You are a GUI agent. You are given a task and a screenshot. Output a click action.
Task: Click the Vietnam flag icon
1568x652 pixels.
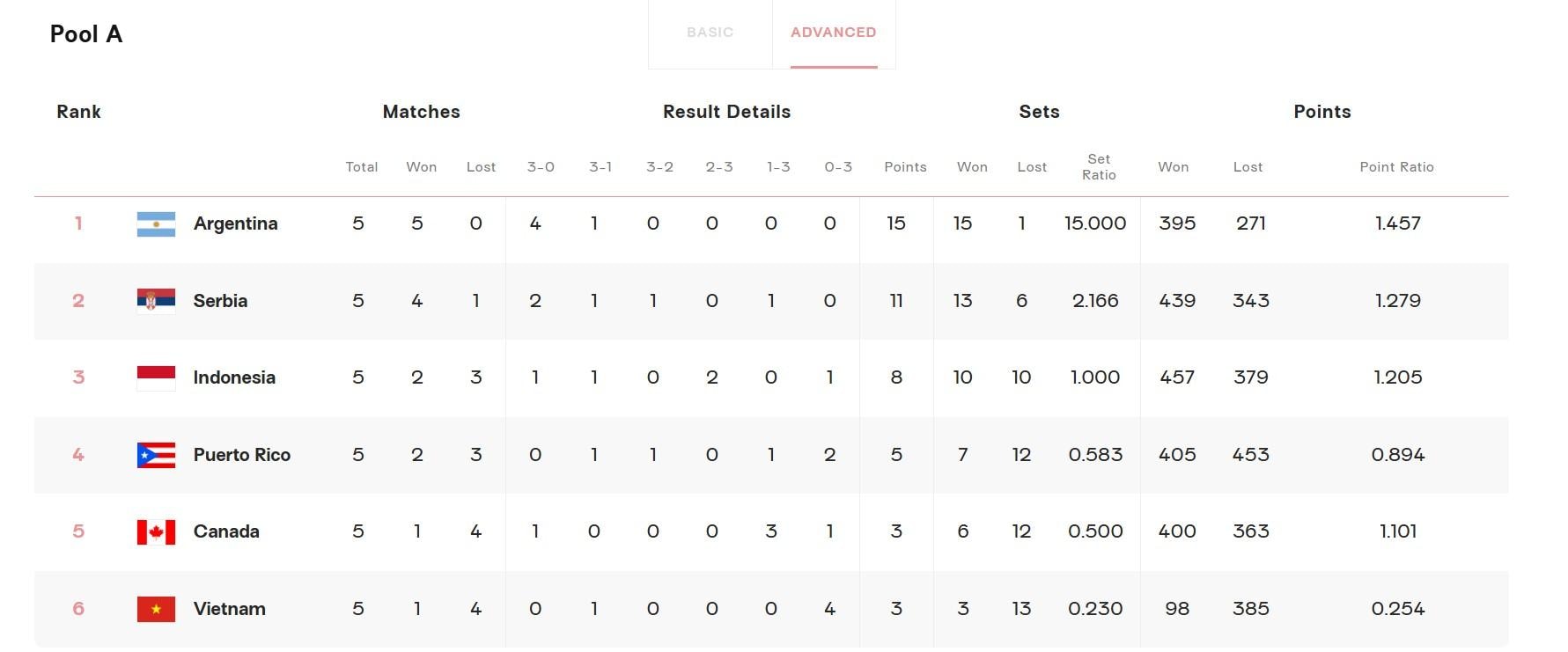(x=156, y=609)
